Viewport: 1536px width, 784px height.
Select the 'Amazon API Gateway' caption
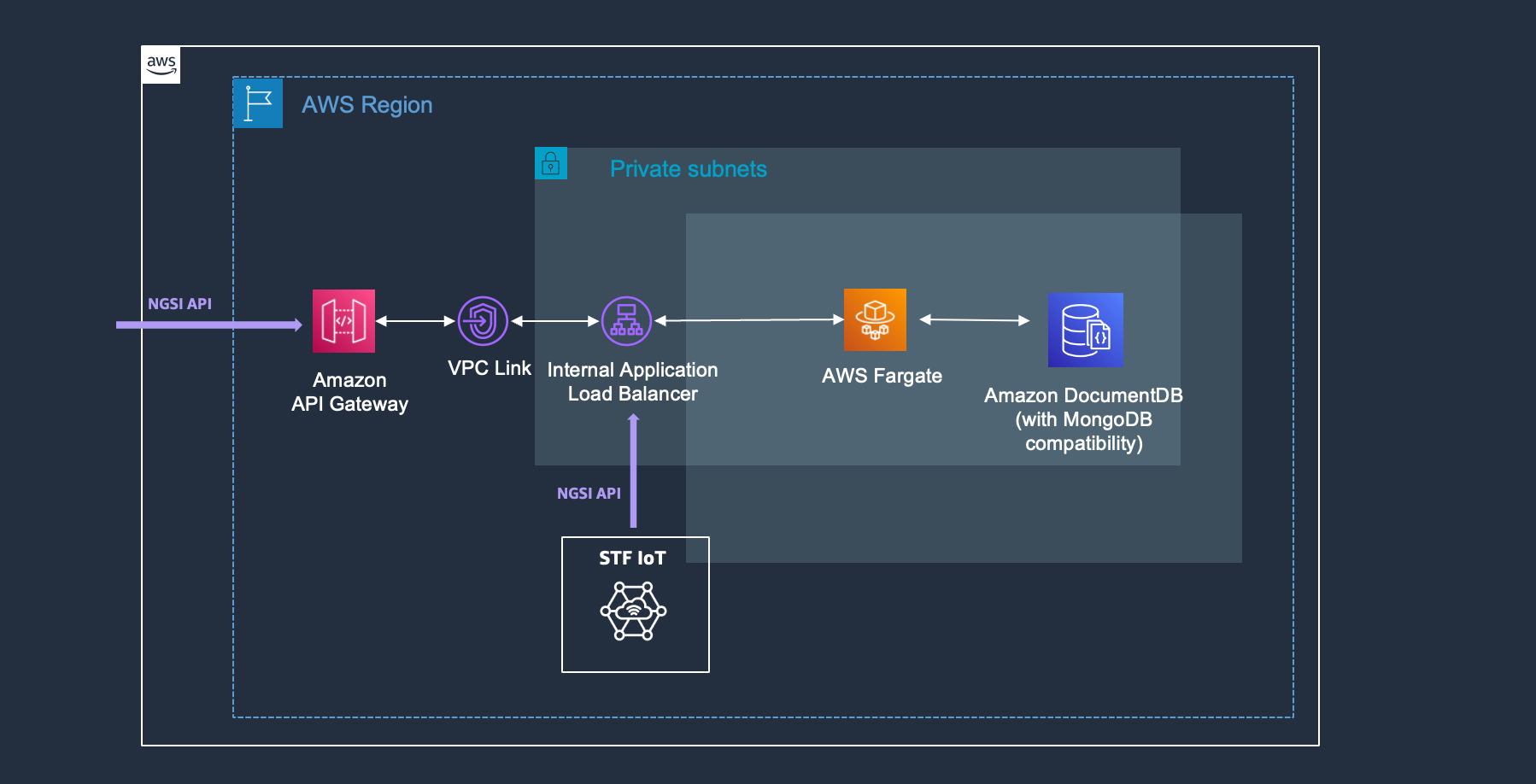pyautogui.click(x=349, y=392)
